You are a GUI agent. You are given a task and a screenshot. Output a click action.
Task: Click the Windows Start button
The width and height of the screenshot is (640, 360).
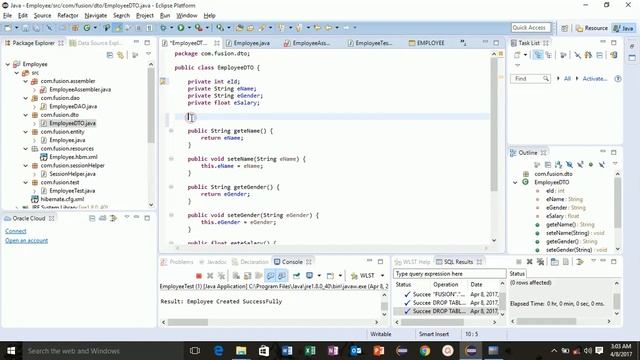11,351
